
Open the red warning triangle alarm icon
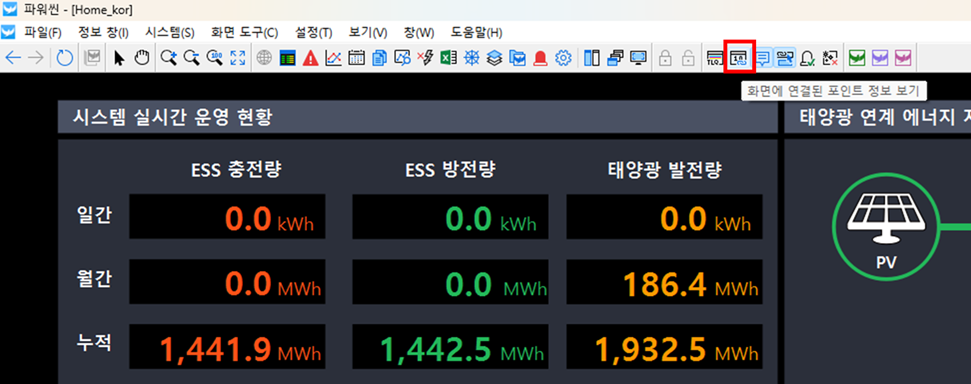[310, 58]
